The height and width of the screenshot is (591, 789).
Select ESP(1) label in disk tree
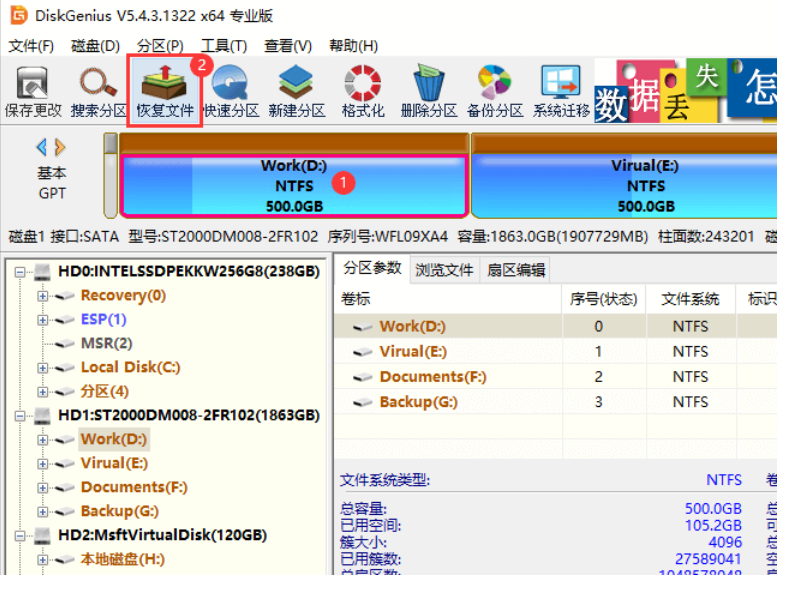(104, 319)
